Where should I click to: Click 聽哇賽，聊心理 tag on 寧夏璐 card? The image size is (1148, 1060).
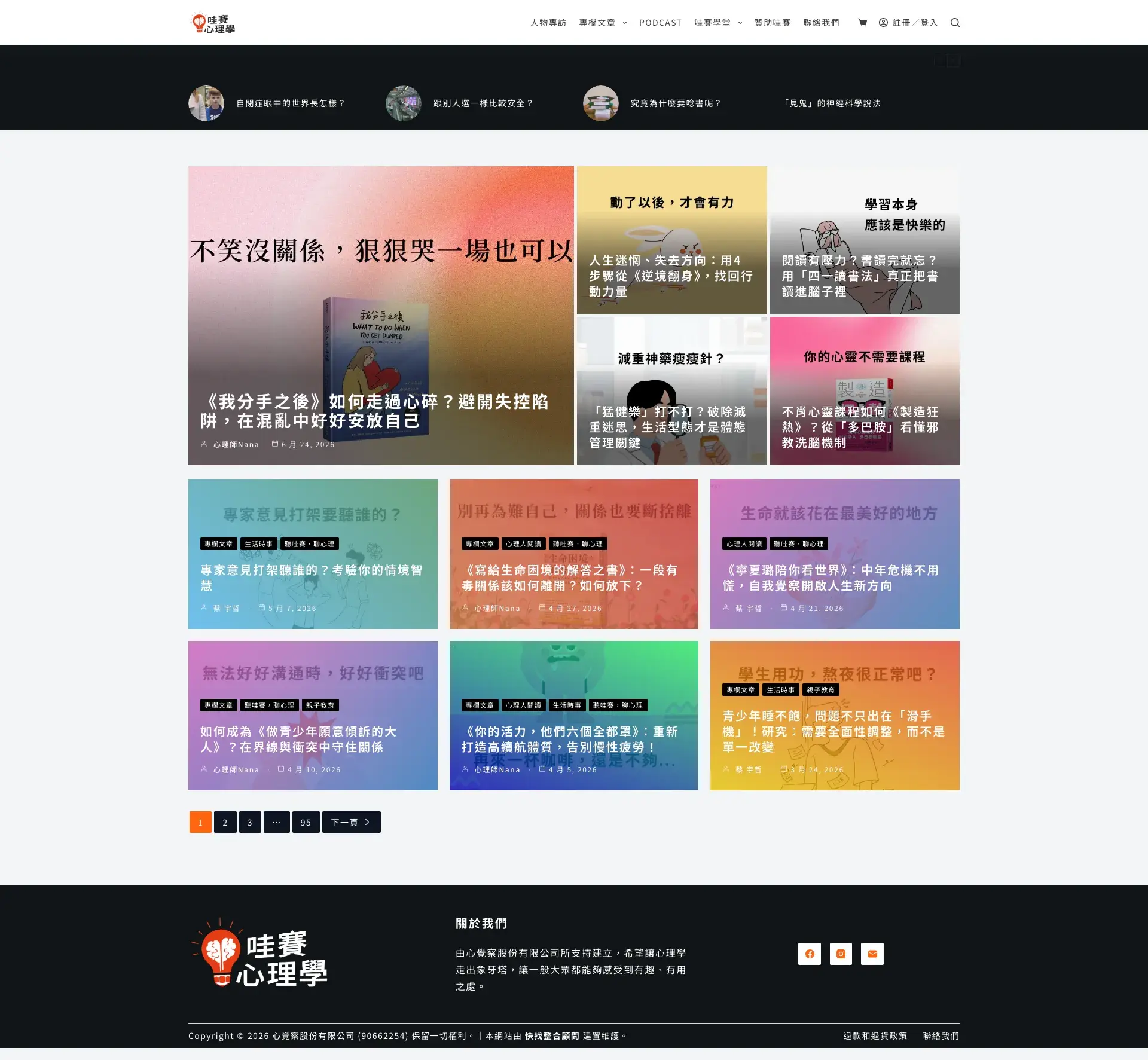(x=799, y=544)
